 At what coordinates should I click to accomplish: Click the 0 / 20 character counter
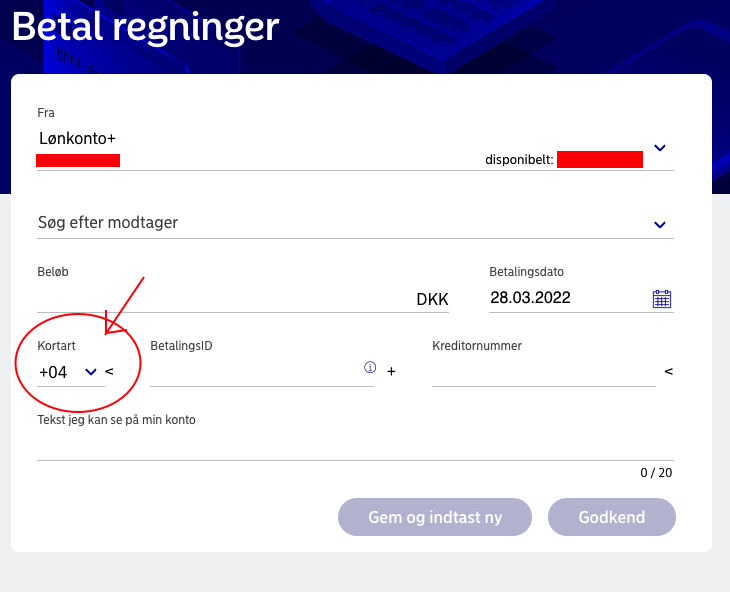[656, 473]
